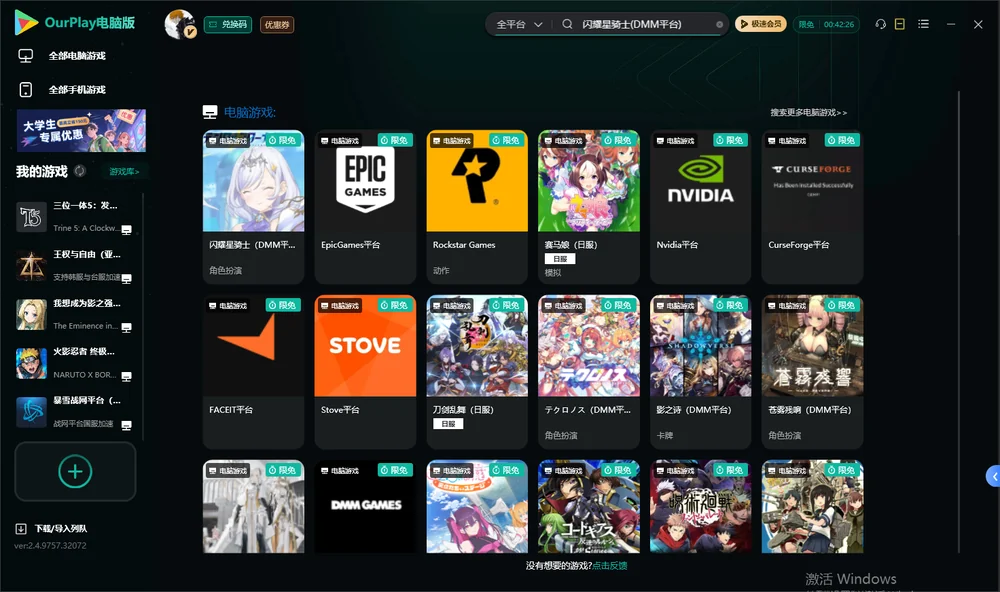1000x592 pixels.
Task: Click the 限免 timer showing 00:42:26
Action: point(826,24)
